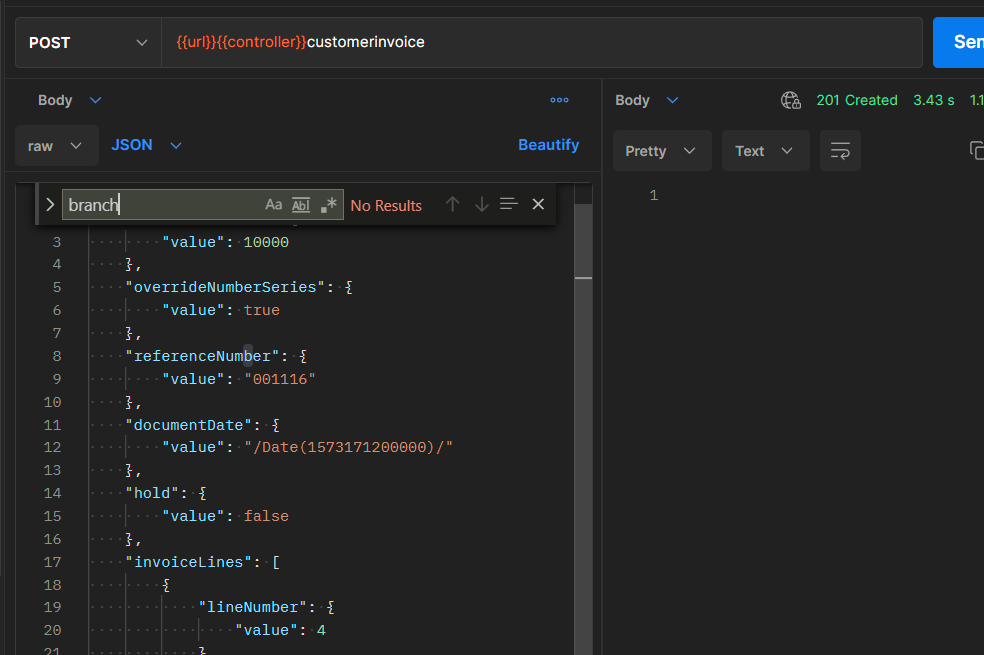Jump to previous search match
The image size is (984, 655).
[452, 204]
